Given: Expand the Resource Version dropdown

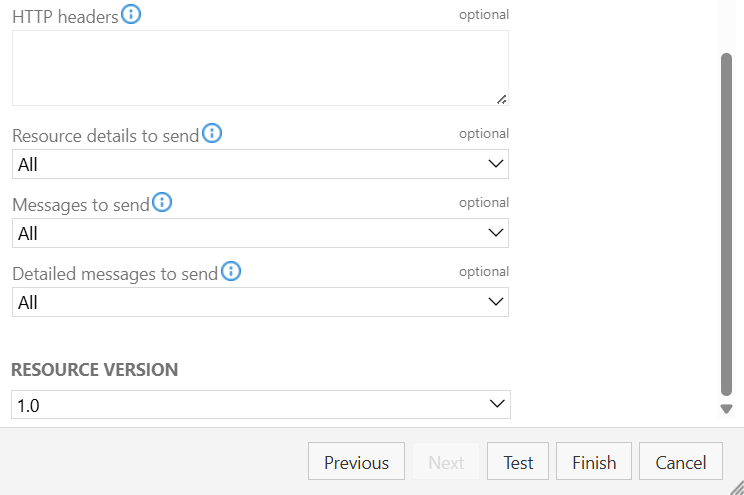Looking at the screenshot, I should [x=260, y=405].
